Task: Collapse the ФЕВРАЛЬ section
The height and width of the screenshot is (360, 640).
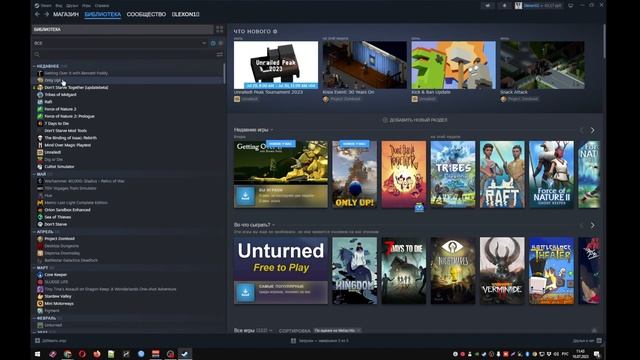Action: 34,318
